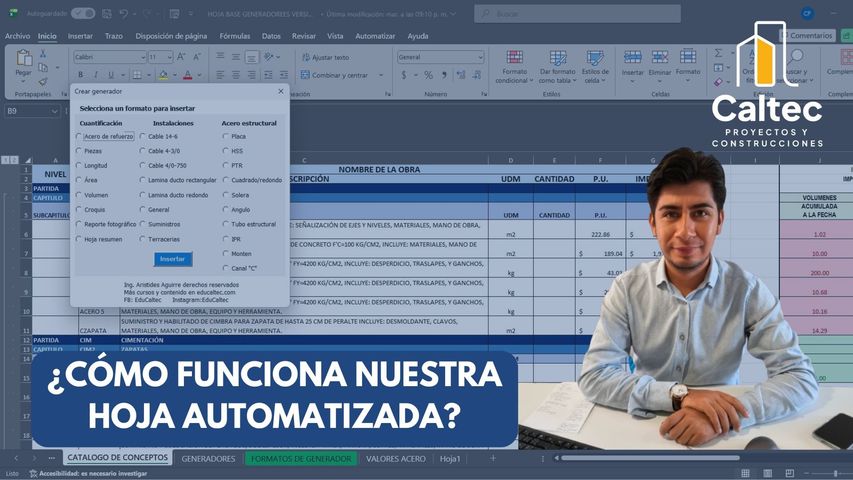
Task: Expand the font color dropdown arrow
Action: pos(199,75)
